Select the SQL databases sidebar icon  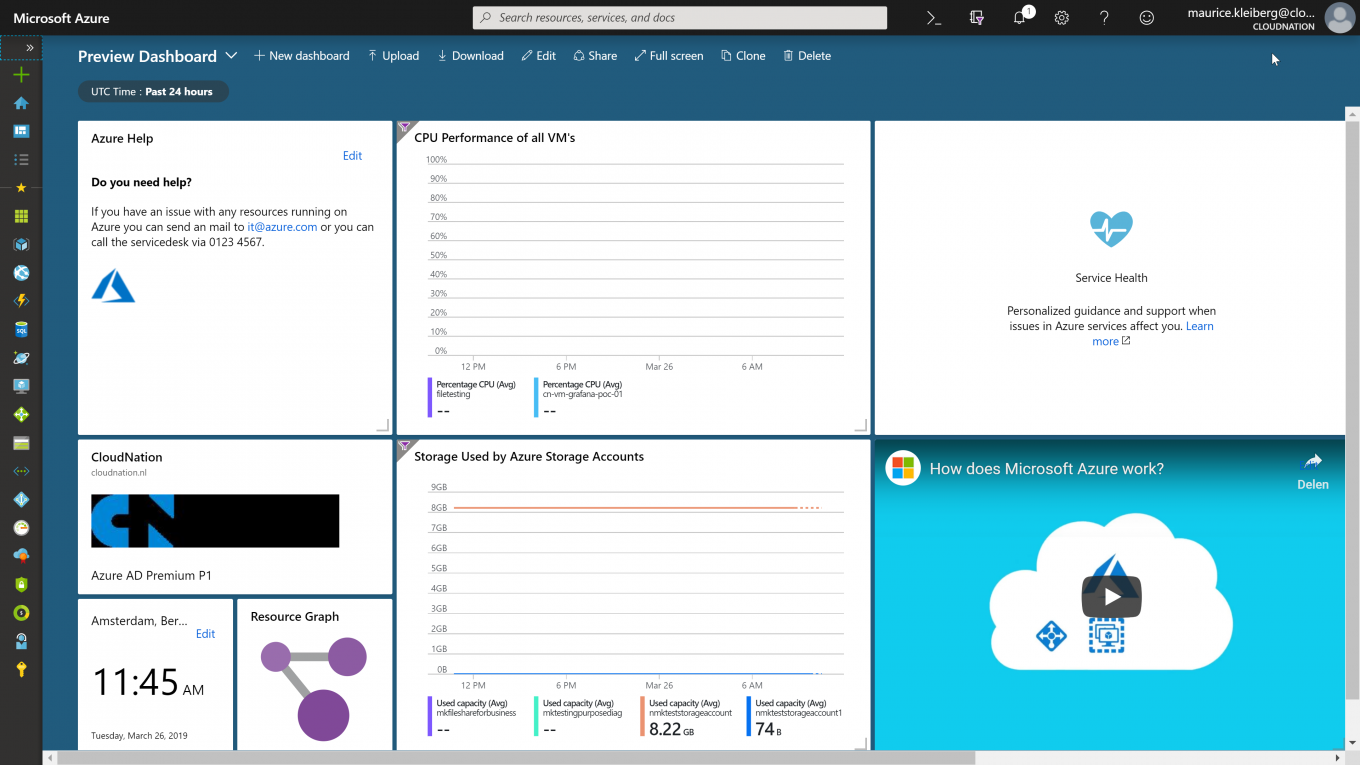click(x=21, y=329)
